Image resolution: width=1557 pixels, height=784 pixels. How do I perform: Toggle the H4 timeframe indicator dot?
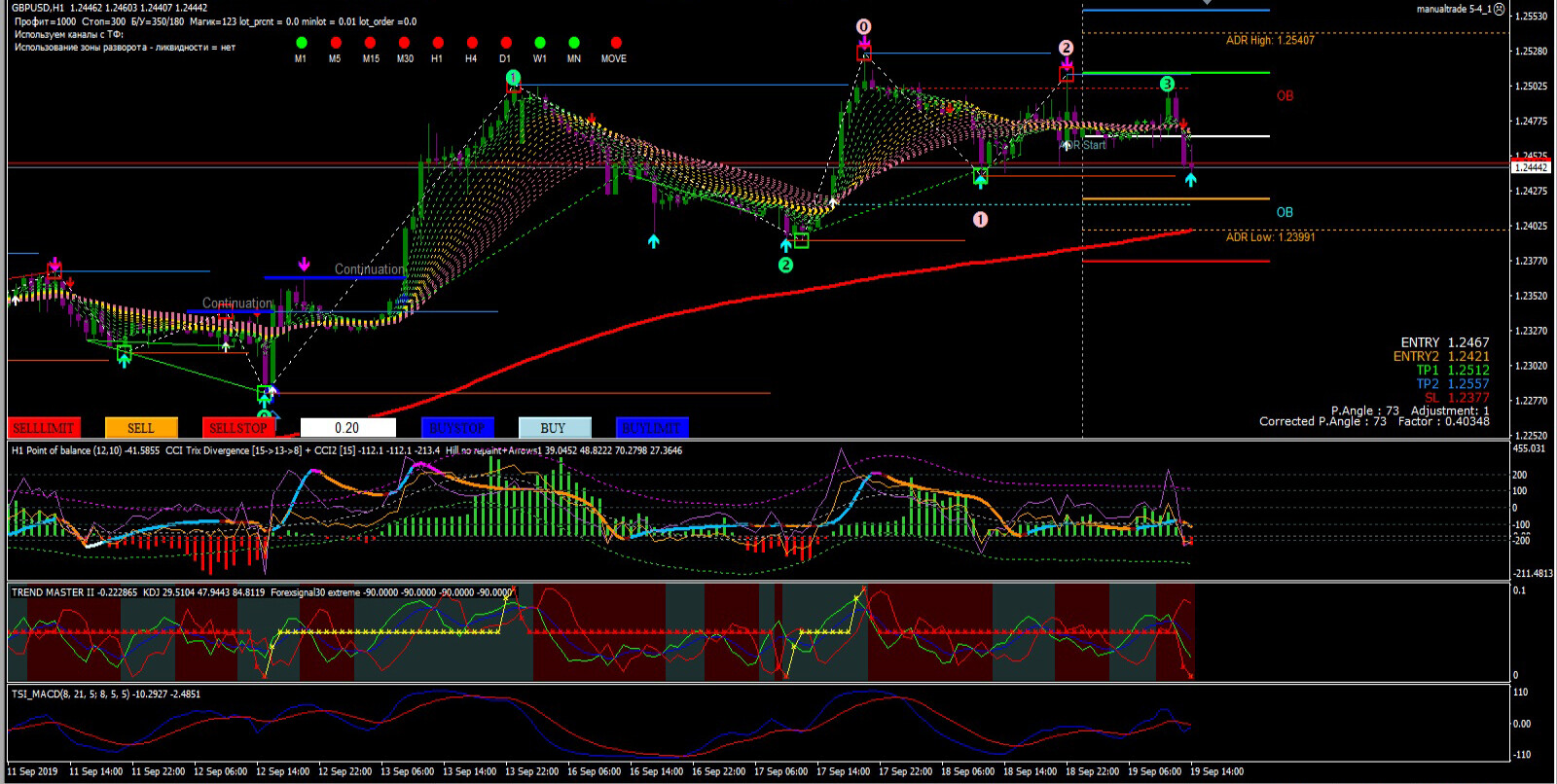472,42
